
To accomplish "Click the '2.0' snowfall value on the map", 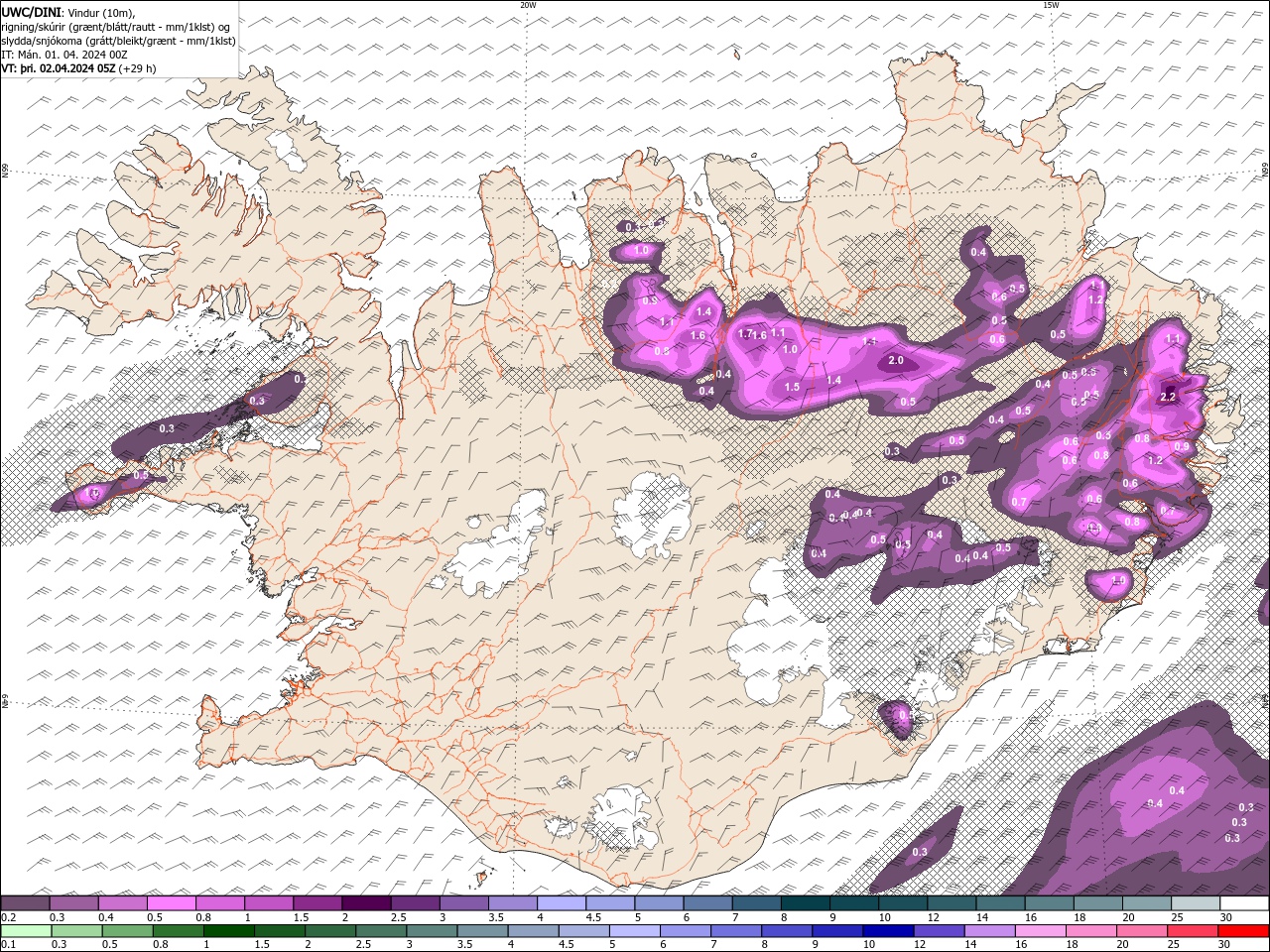I will [x=896, y=361].
